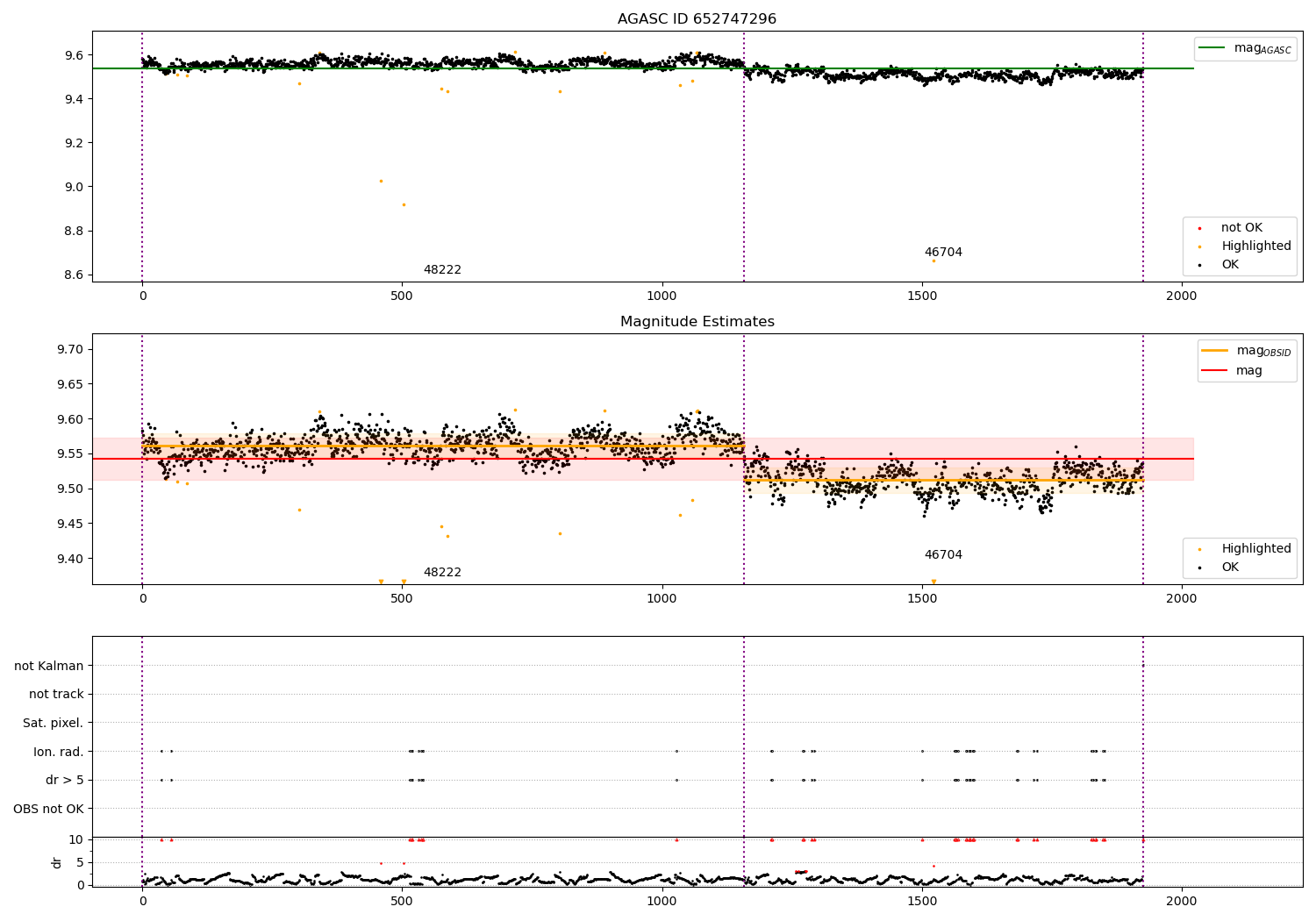Click the 9.40 tick in middle plot

[x=69, y=559]
